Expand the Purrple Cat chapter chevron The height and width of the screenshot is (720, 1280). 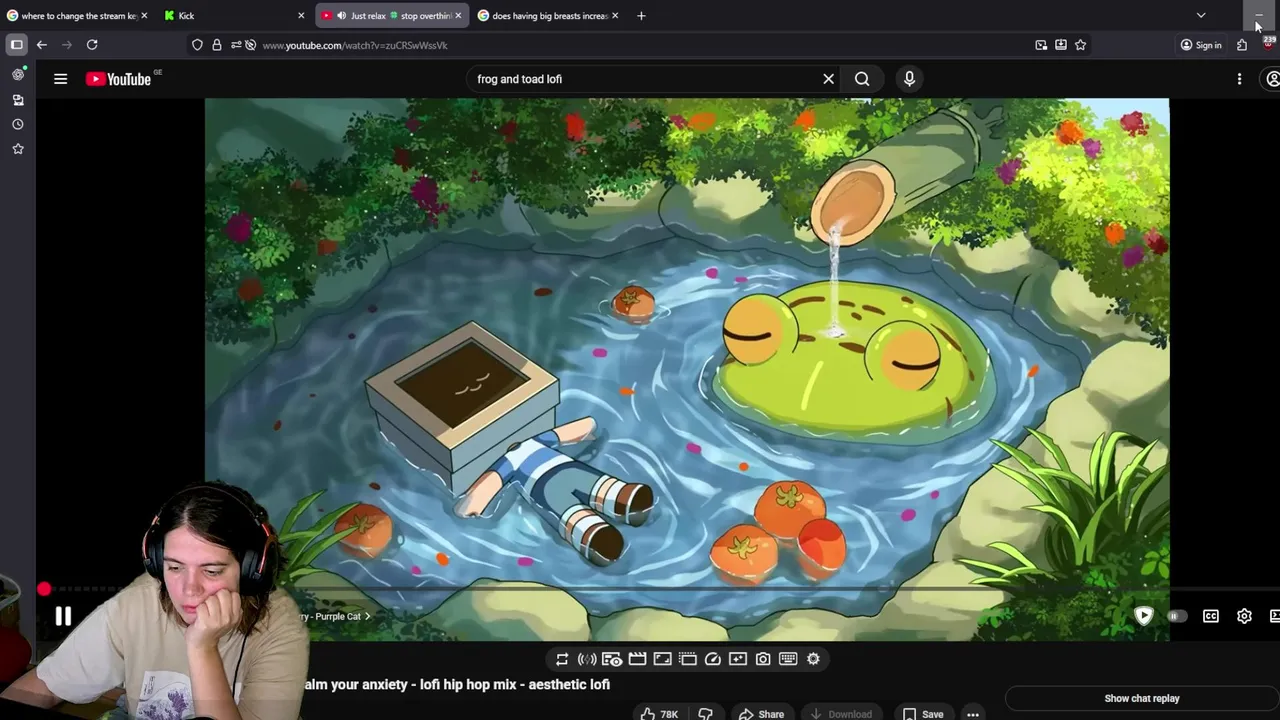click(367, 617)
